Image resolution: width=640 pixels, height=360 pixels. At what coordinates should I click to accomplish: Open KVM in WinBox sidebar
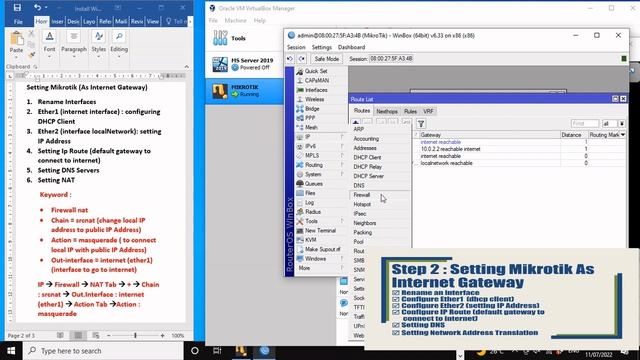point(311,240)
